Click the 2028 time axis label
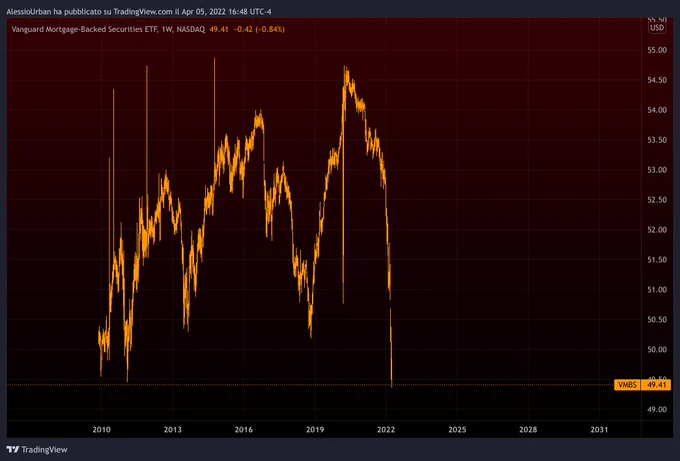The image size is (680, 461). pos(528,430)
